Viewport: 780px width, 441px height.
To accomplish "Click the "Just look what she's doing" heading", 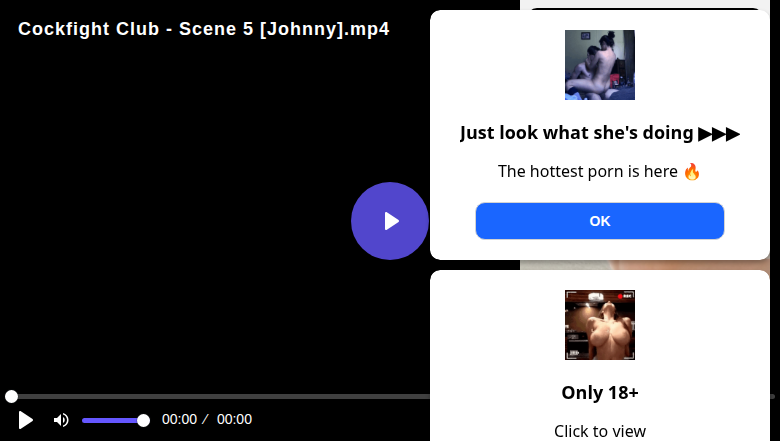I will point(576,133).
